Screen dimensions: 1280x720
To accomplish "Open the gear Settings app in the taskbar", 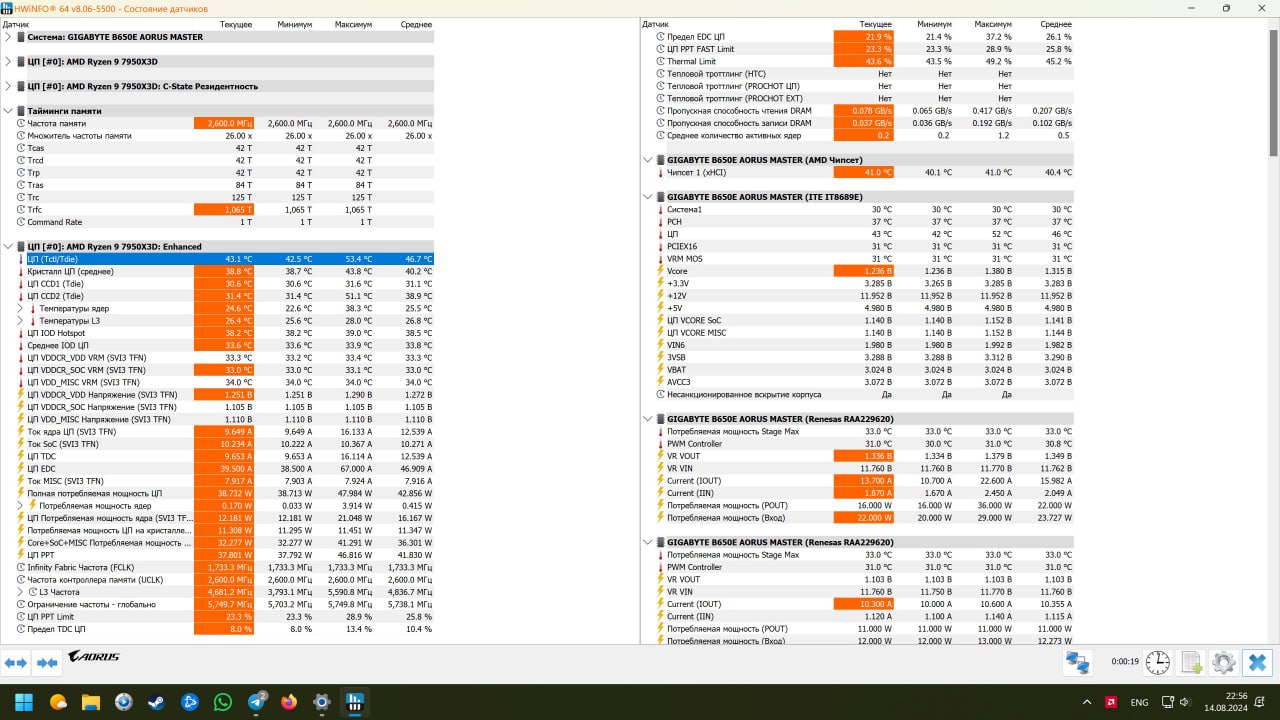I will tap(322, 702).
